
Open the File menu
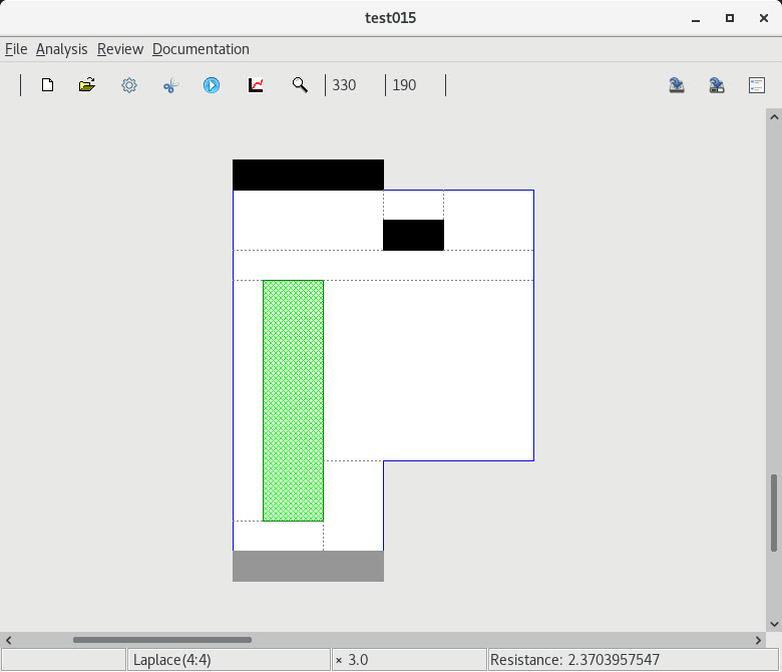(16, 49)
